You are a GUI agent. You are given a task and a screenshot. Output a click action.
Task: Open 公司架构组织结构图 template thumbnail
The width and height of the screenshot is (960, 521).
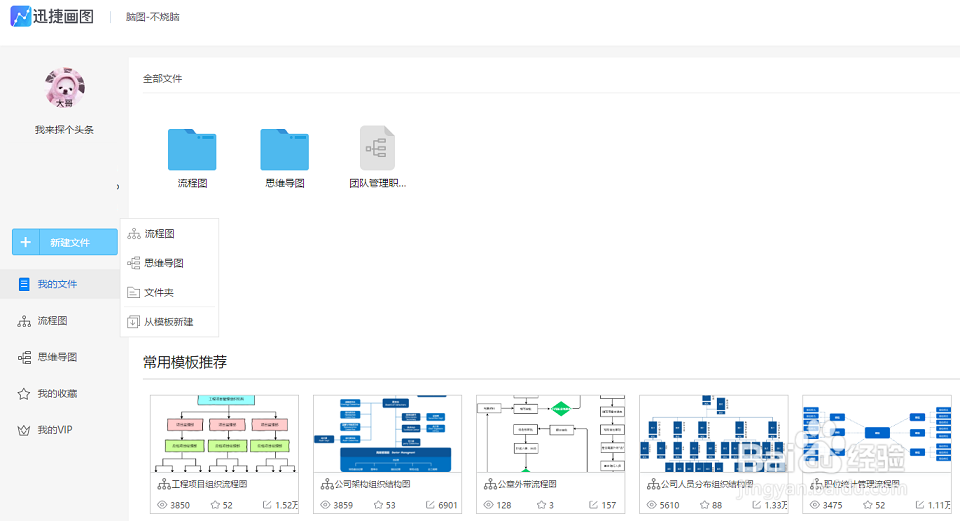pos(388,433)
